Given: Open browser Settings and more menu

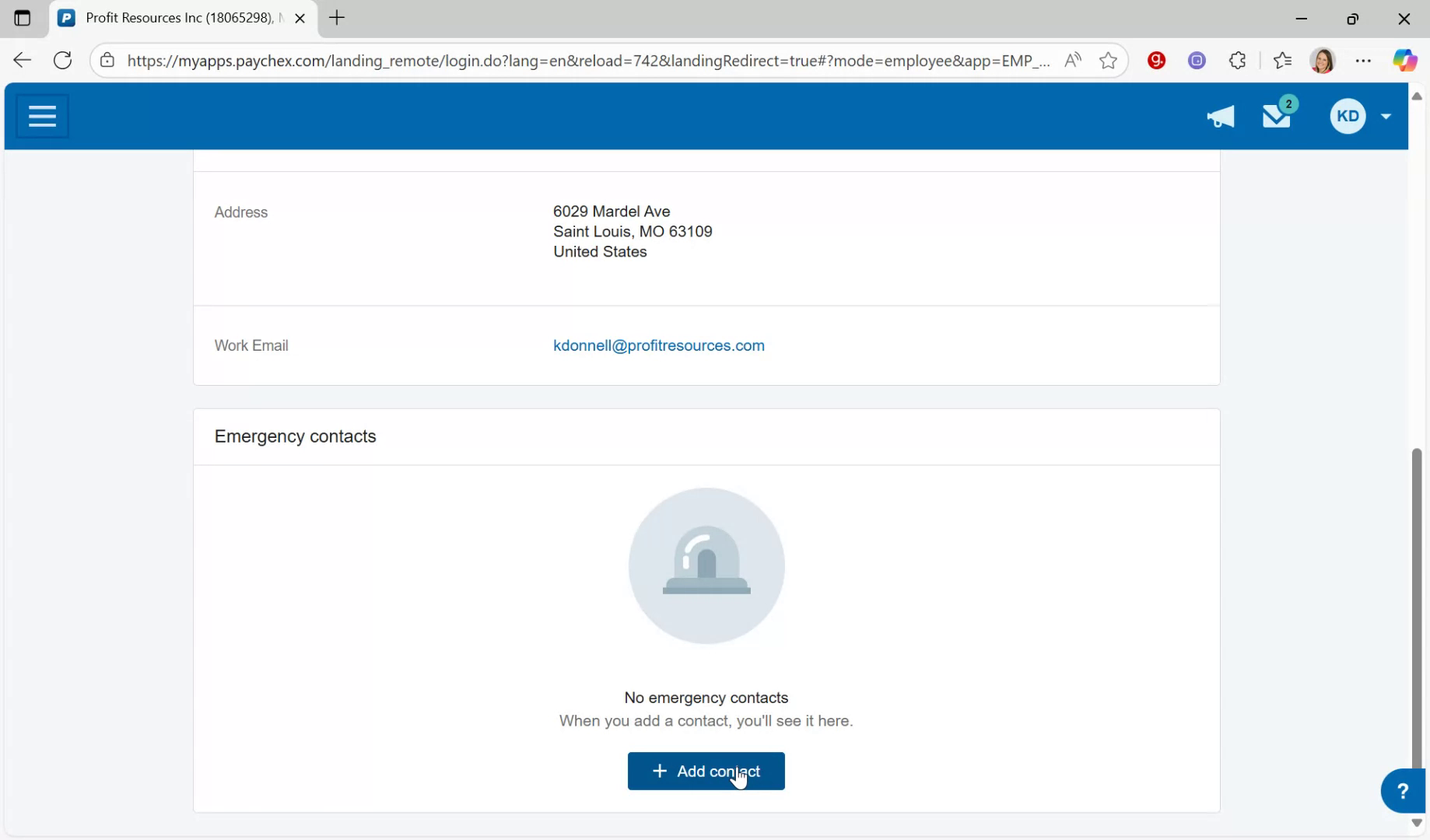Looking at the screenshot, I should click(1363, 61).
